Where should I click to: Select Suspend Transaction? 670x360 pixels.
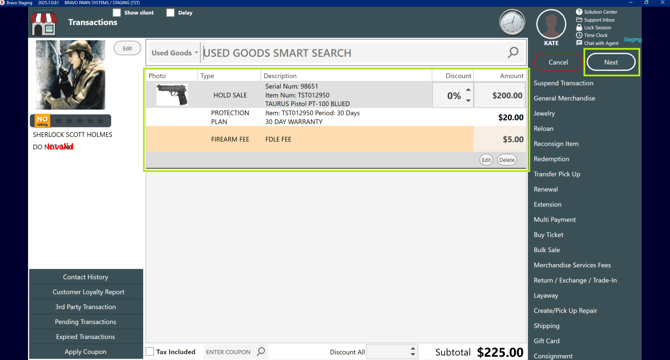coord(563,83)
